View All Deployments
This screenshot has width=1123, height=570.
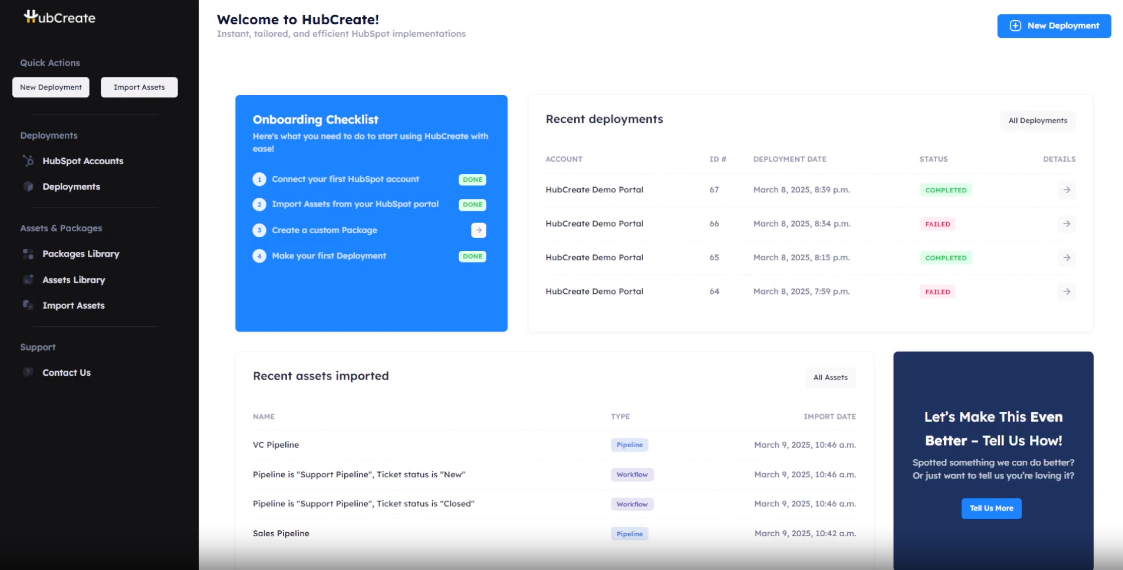(1038, 120)
